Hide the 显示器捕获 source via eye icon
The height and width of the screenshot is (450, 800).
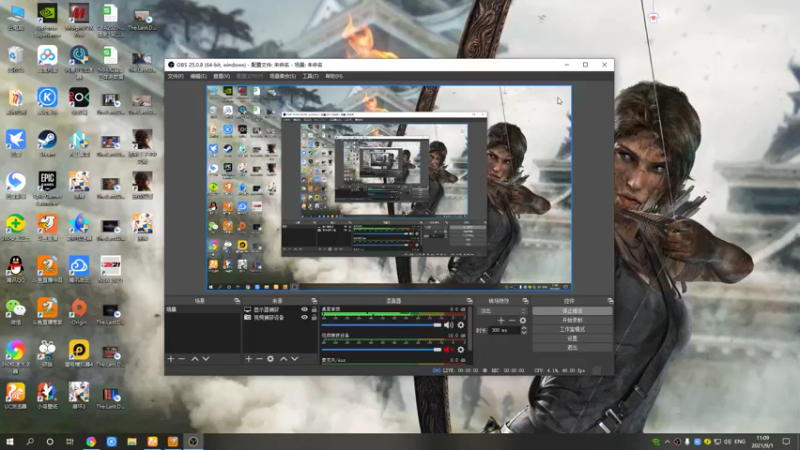pos(305,310)
